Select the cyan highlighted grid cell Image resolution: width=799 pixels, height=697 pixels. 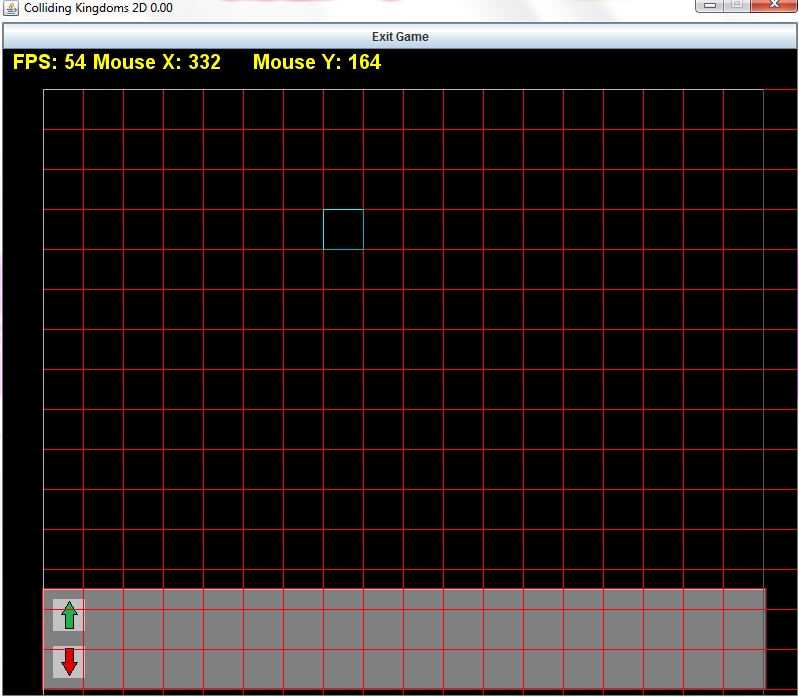click(x=343, y=229)
